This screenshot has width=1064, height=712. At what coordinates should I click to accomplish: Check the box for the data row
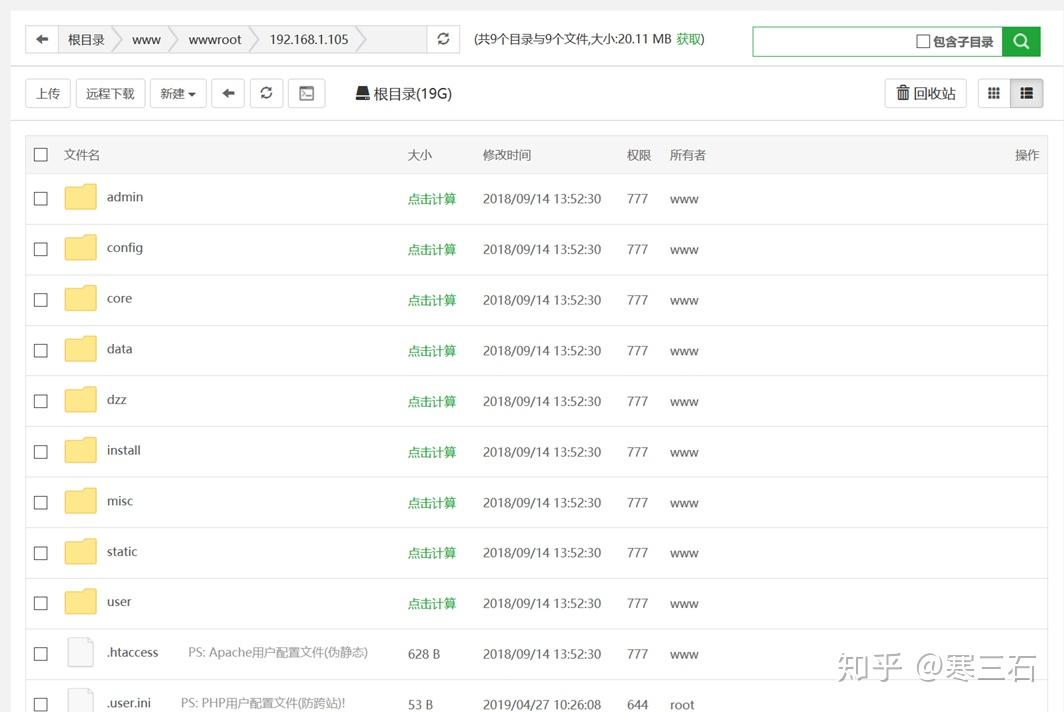point(41,350)
